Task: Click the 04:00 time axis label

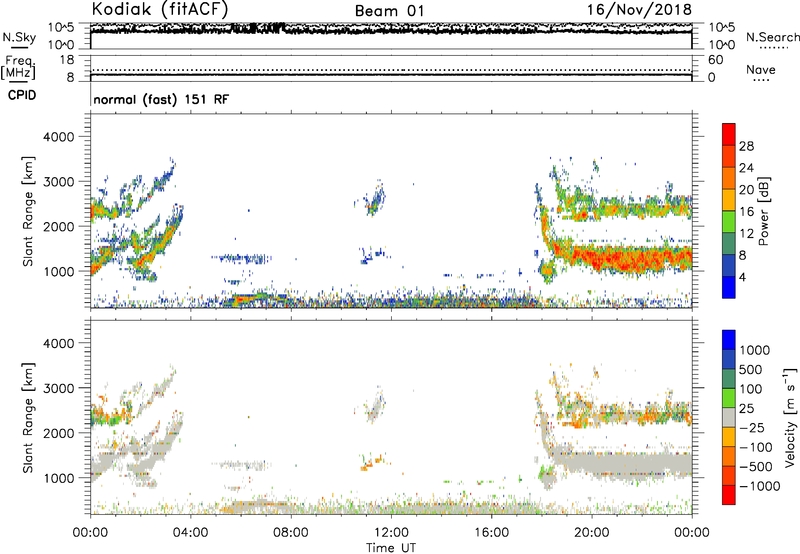Action: pos(190,533)
